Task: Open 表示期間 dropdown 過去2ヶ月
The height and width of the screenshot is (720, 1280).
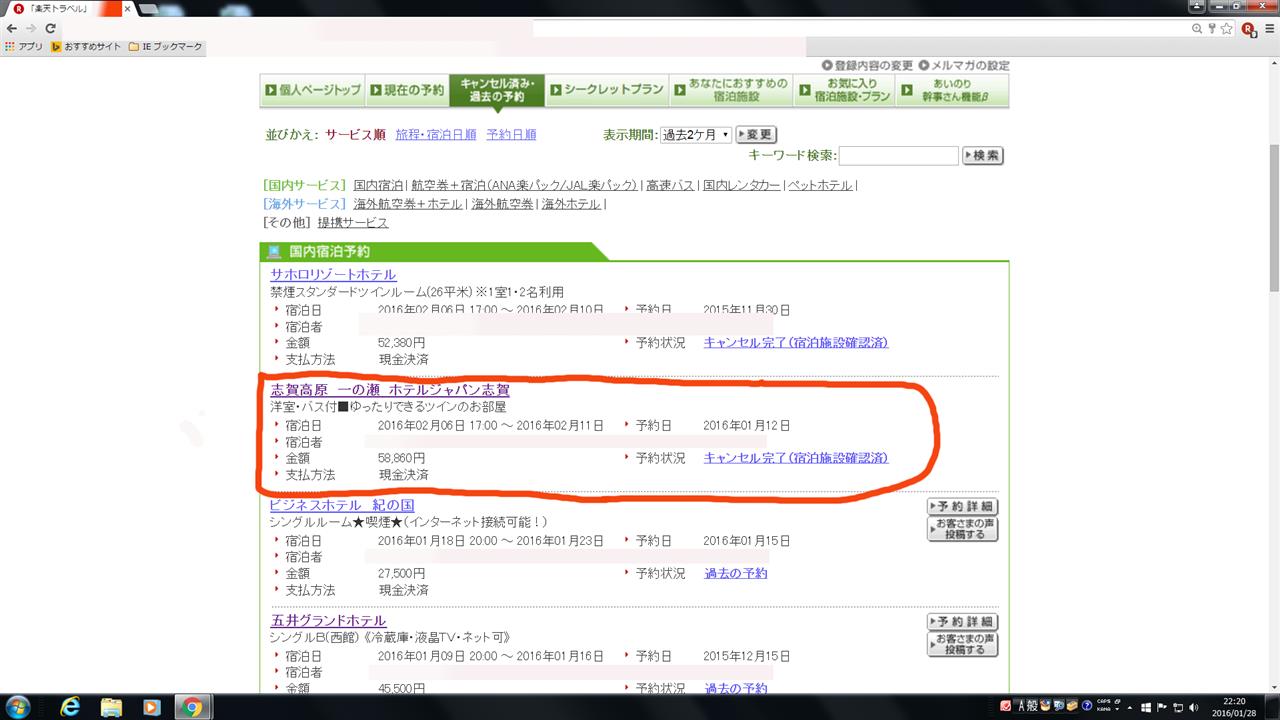Action: tap(696, 134)
